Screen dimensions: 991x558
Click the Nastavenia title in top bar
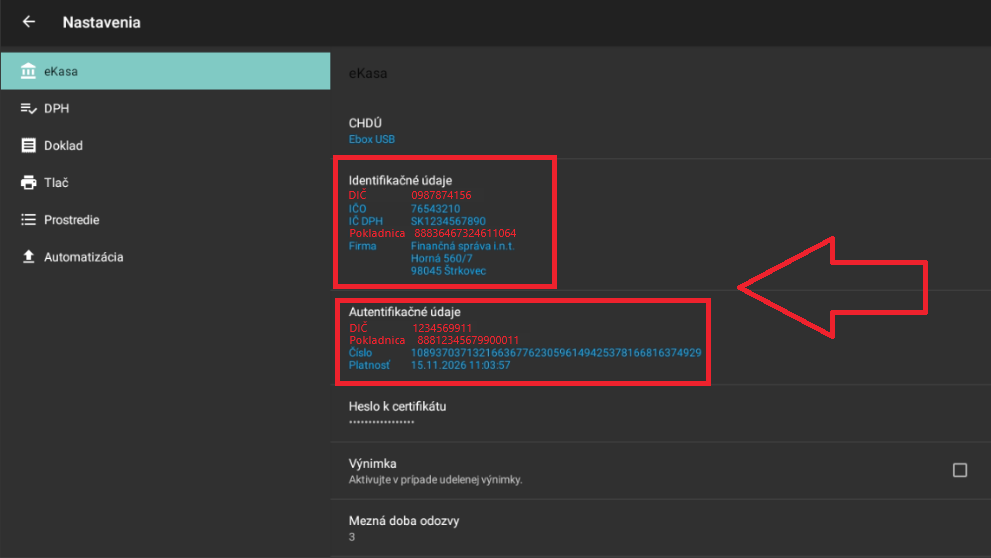click(101, 22)
